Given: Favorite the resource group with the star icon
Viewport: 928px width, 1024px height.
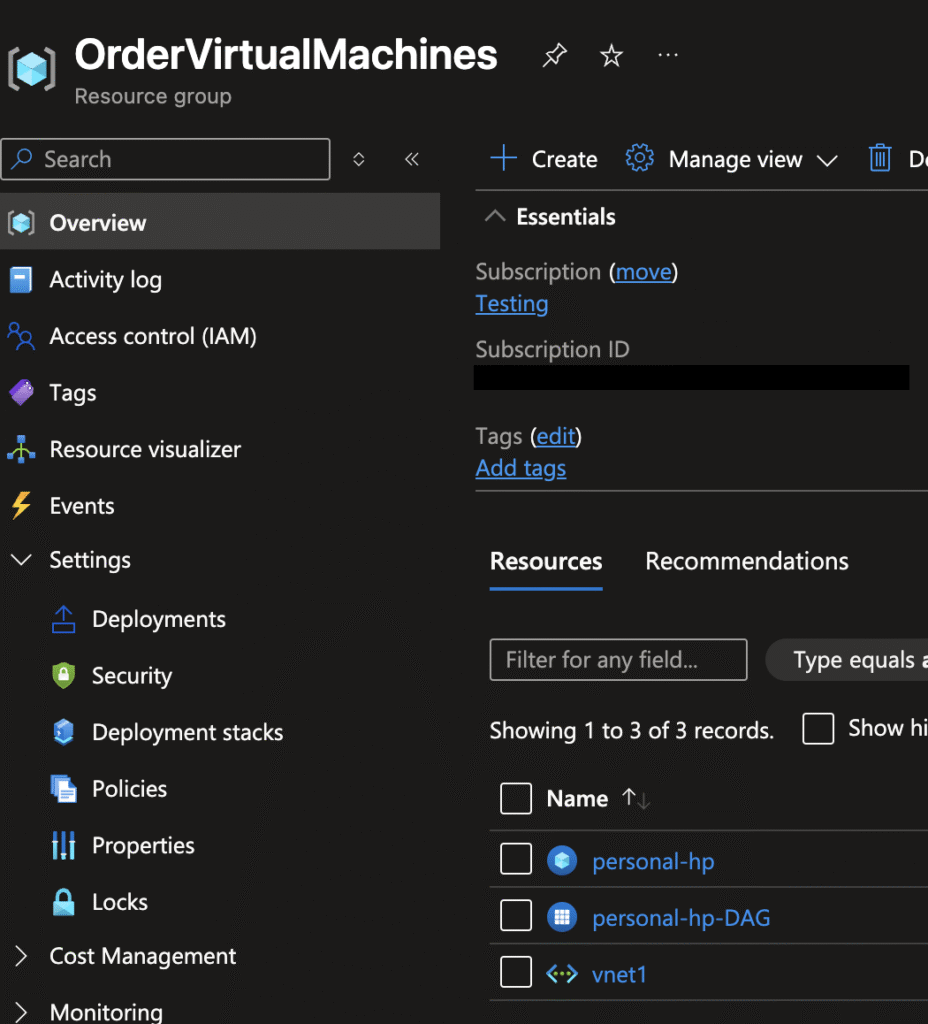Looking at the screenshot, I should click(611, 56).
